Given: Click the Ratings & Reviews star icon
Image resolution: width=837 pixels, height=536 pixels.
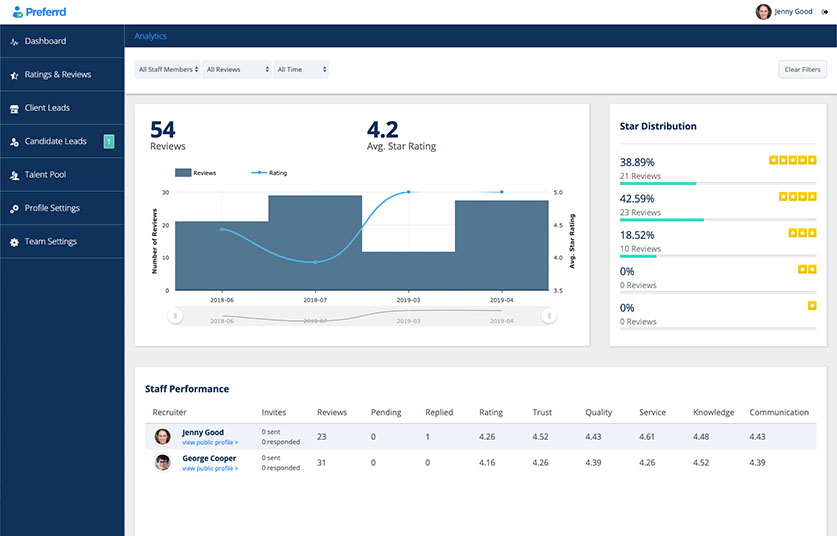Looking at the screenshot, I should point(14,75).
